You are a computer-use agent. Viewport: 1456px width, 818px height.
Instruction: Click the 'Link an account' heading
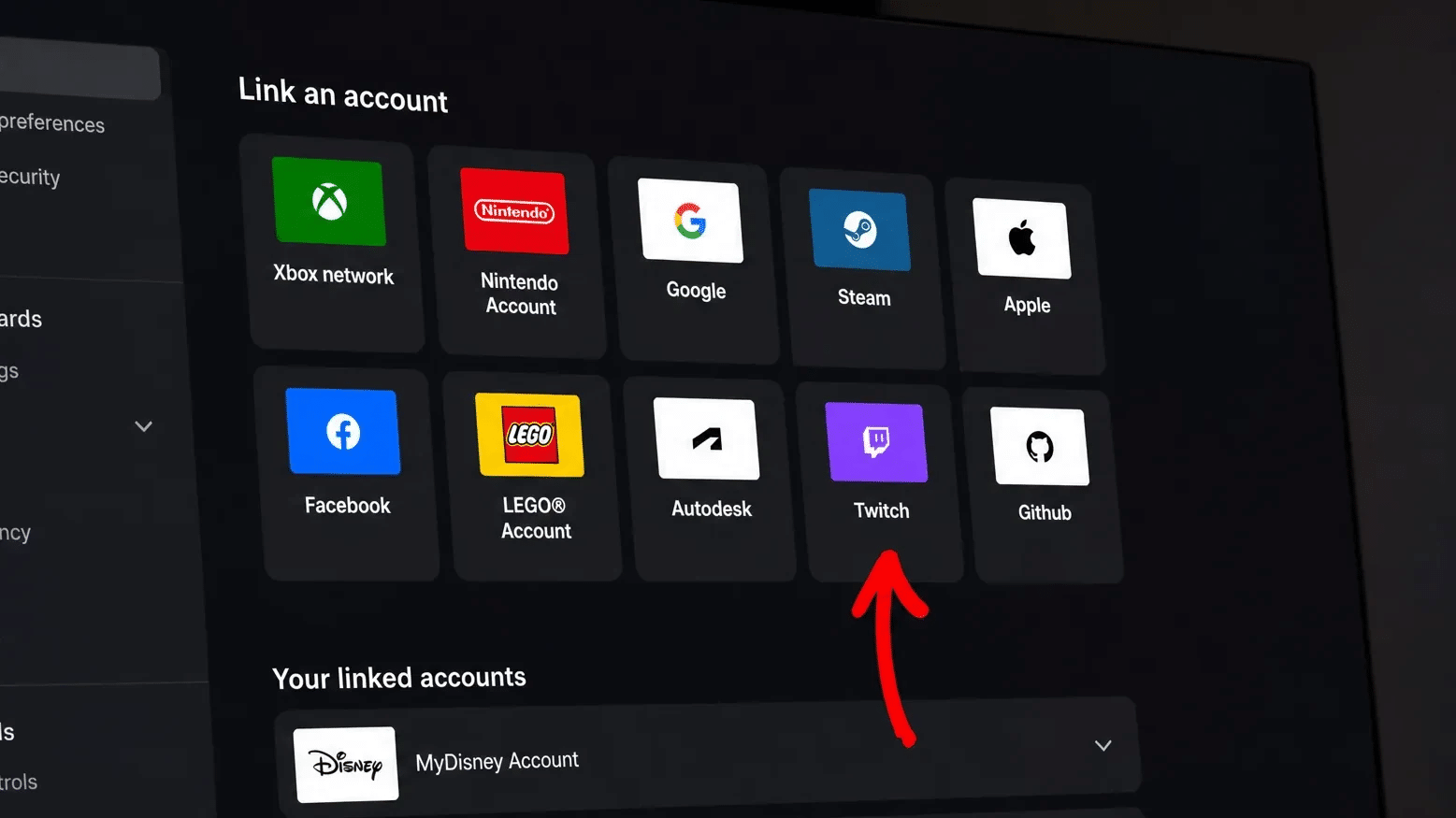click(343, 94)
